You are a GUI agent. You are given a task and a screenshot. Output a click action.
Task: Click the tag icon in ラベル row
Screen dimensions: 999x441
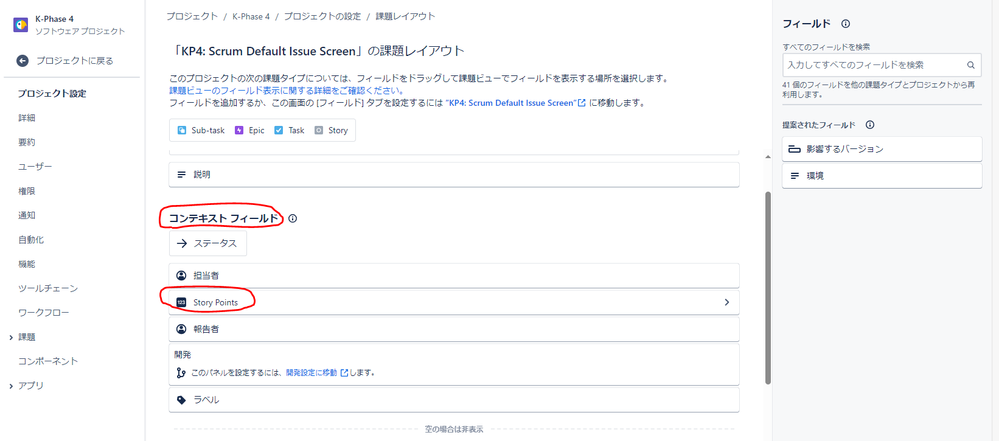click(181, 400)
